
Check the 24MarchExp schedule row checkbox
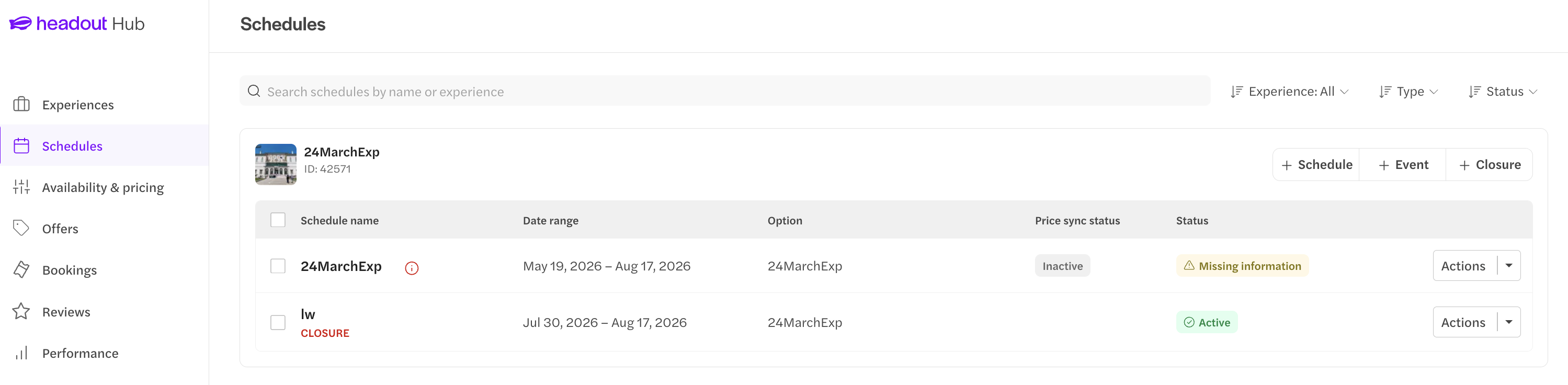[278, 266]
